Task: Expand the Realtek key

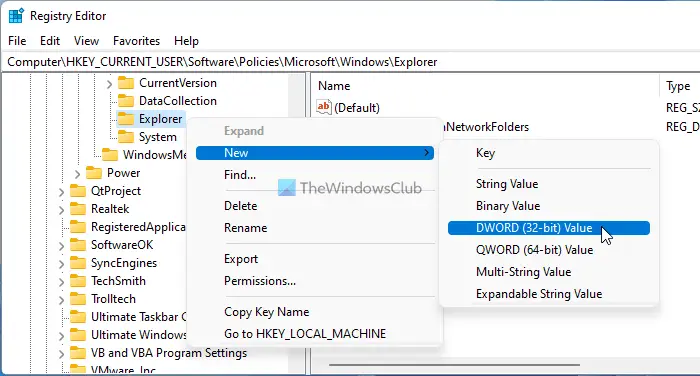Action: pyautogui.click(x=61, y=209)
